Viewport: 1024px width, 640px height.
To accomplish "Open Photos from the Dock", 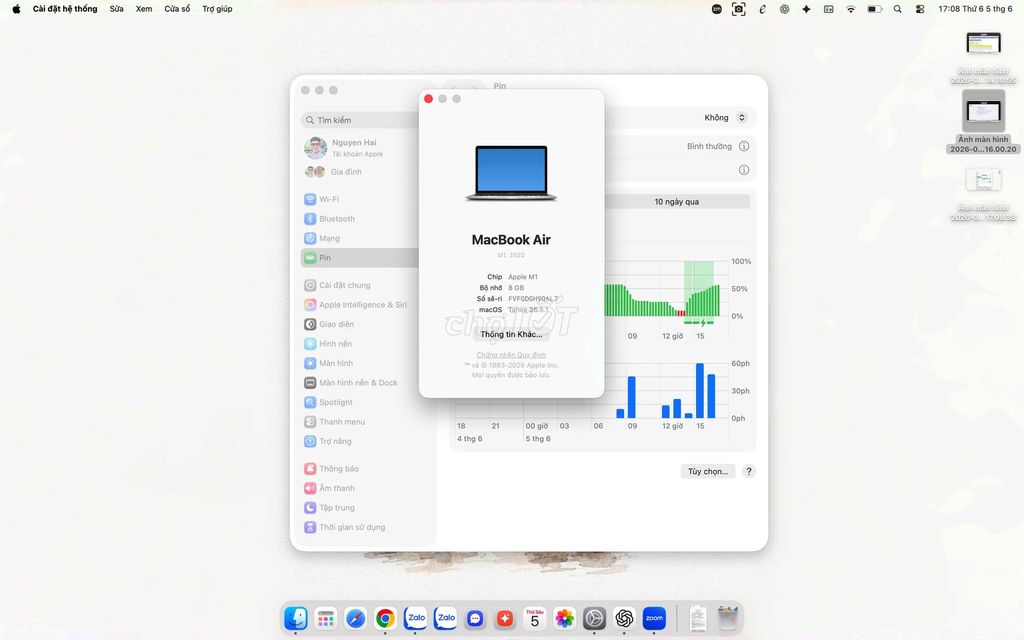I will 564,618.
